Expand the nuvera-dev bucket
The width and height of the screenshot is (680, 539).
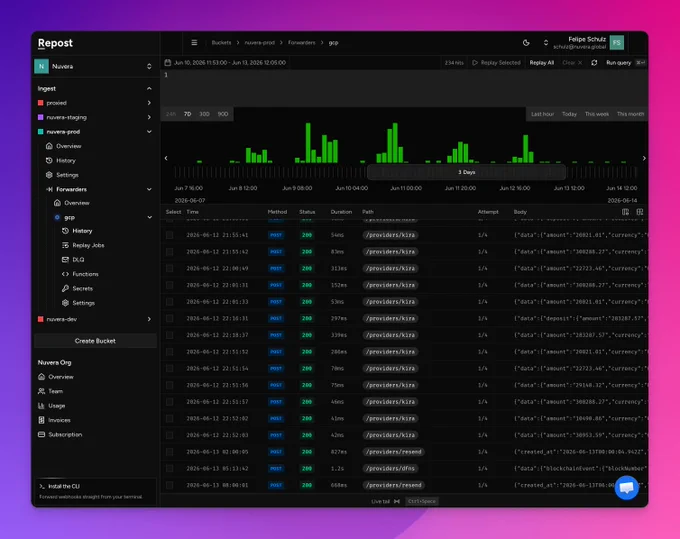pos(149,319)
